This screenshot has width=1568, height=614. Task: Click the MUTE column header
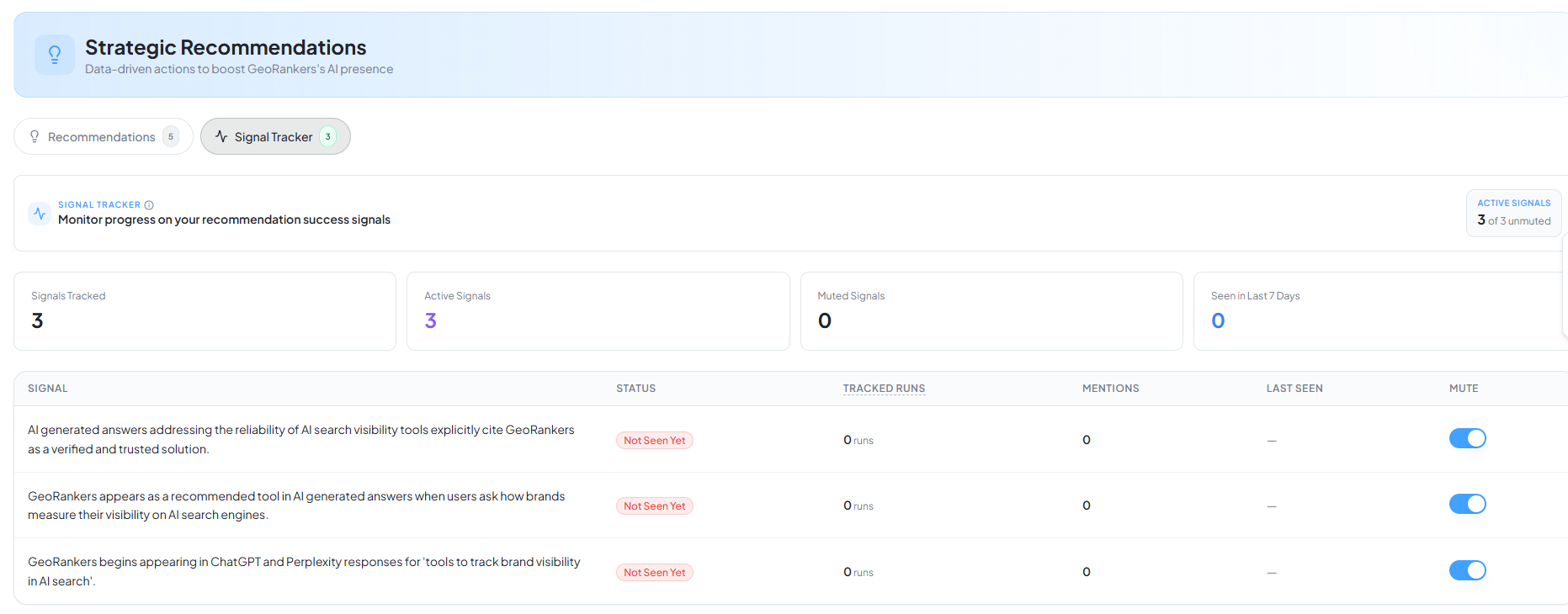pos(1464,389)
